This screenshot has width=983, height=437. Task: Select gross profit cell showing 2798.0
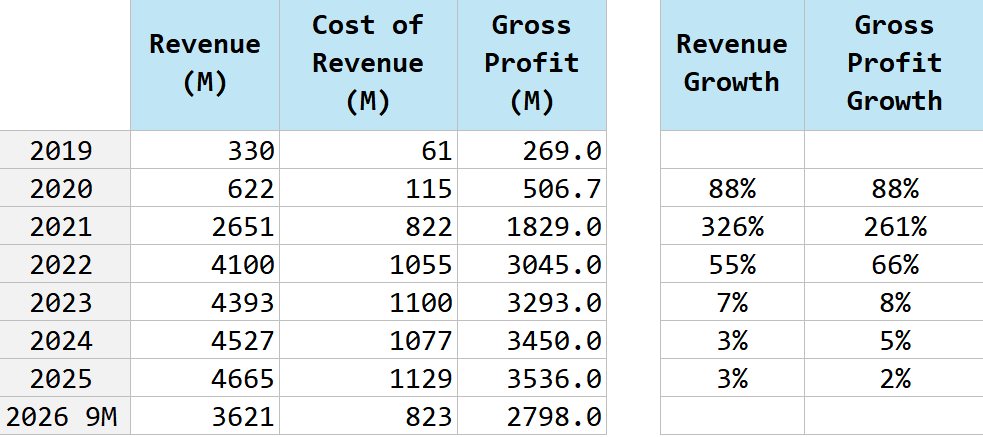(x=532, y=416)
